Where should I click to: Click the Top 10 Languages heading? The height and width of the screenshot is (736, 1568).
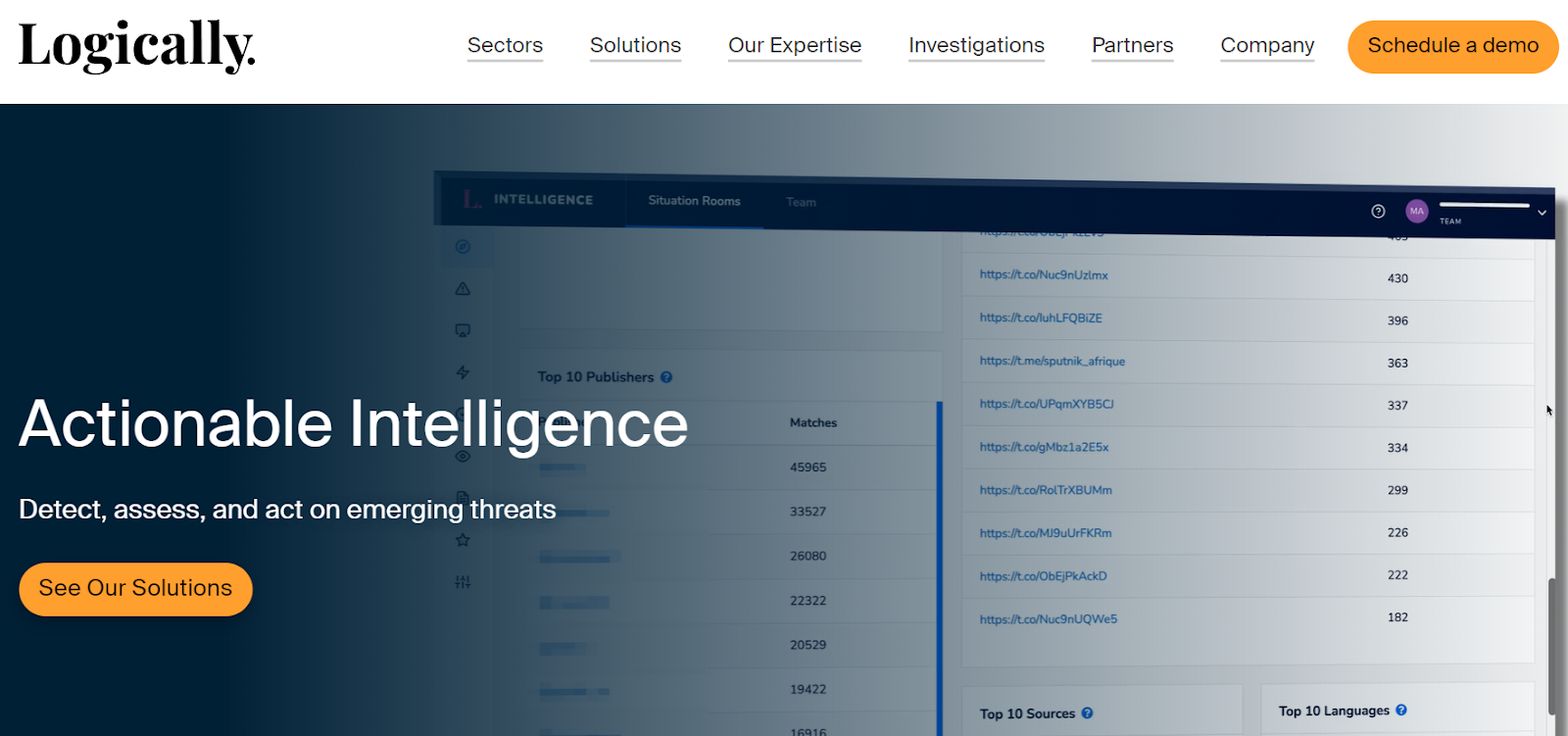[x=1334, y=711]
